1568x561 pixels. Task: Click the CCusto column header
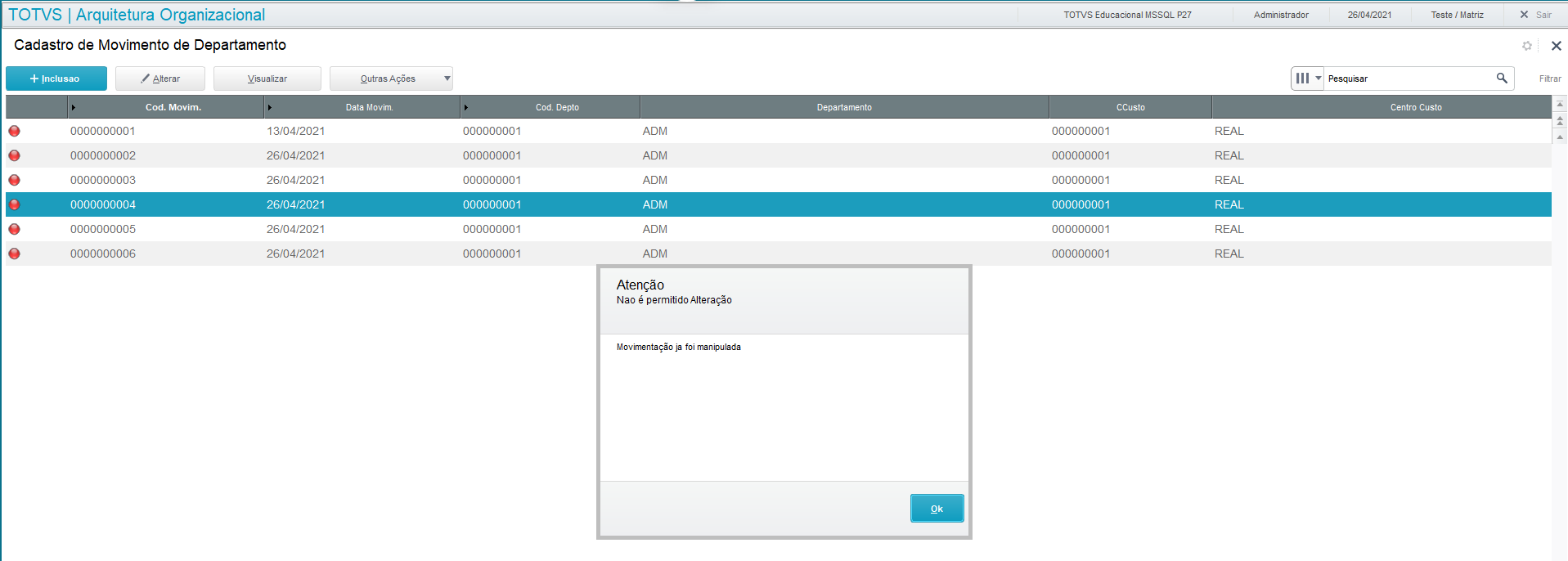pyautogui.click(x=1130, y=107)
